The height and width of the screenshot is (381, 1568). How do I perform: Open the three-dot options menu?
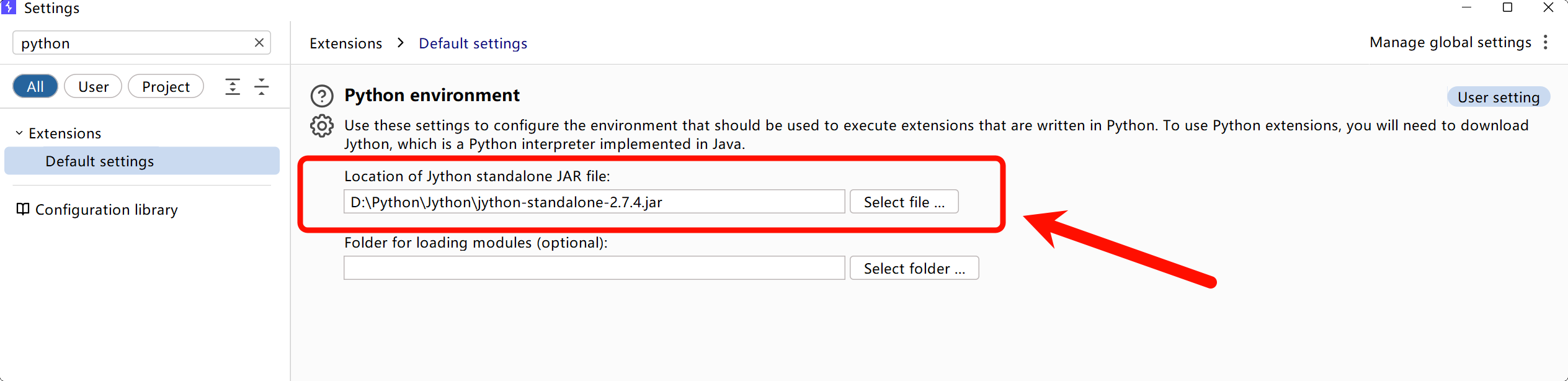(x=1546, y=42)
